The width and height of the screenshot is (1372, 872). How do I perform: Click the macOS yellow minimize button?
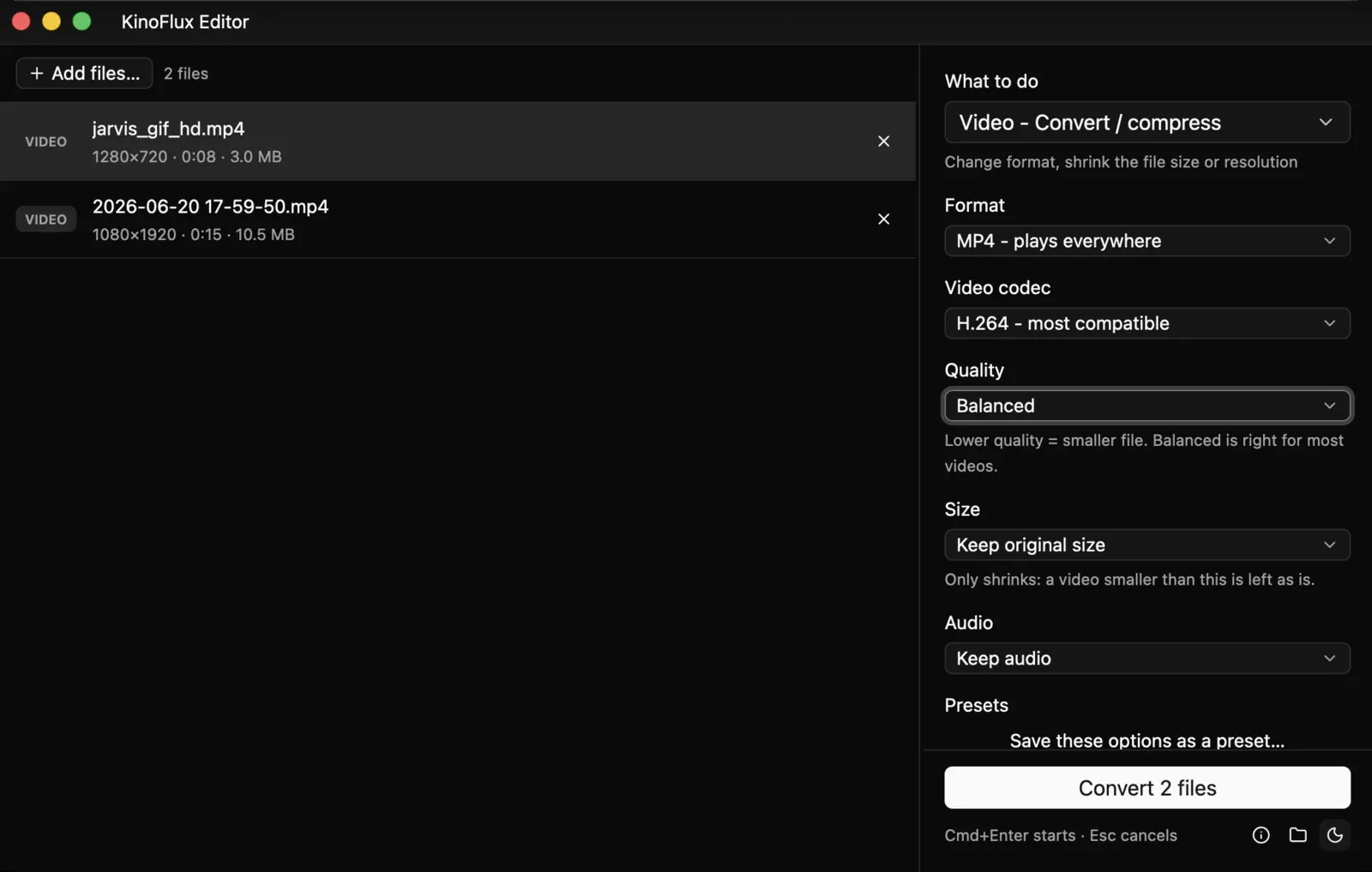51,21
